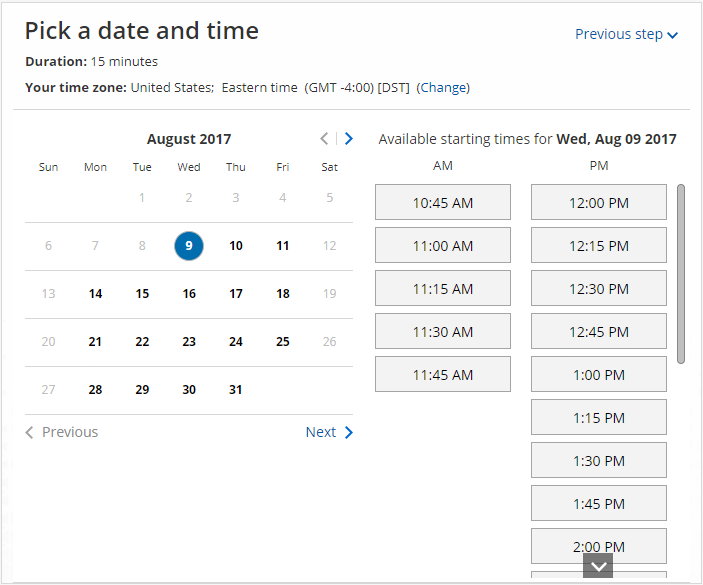Expand the Previous step dropdown
Image resolution: width=703 pixels, height=585 pixels.
627,34
